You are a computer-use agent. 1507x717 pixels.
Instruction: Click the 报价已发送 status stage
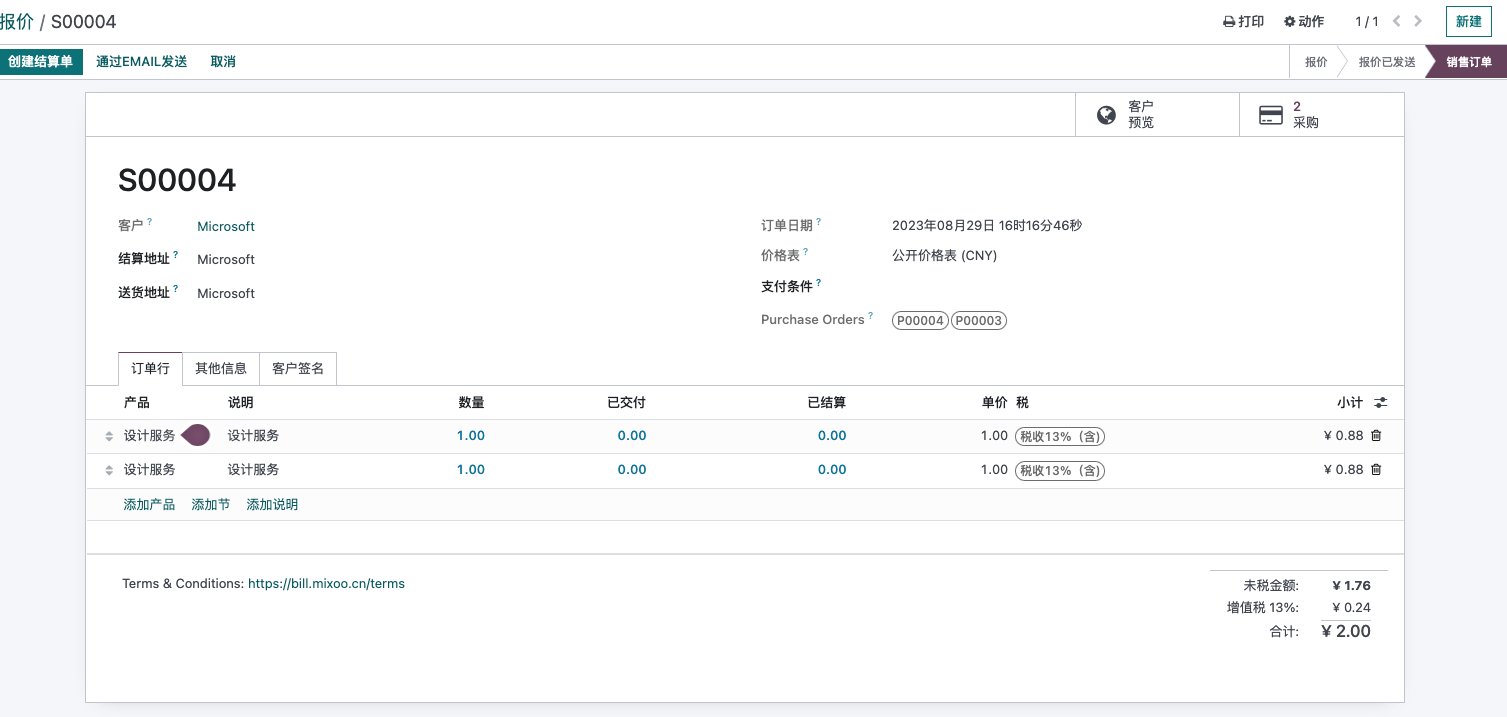pyautogui.click(x=1386, y=62)
